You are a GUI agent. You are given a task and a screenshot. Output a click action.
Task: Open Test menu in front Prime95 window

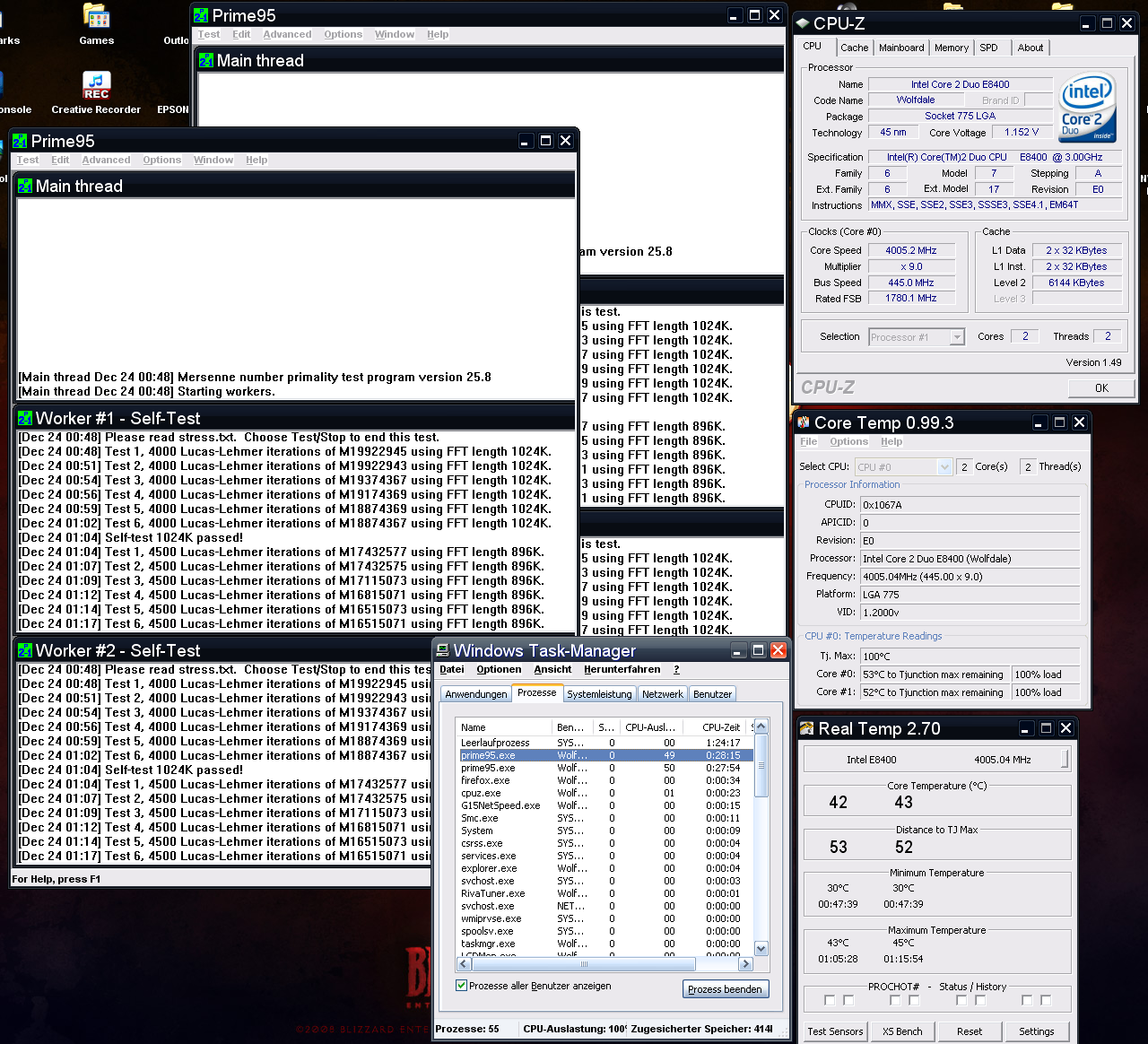coord(28,160)
